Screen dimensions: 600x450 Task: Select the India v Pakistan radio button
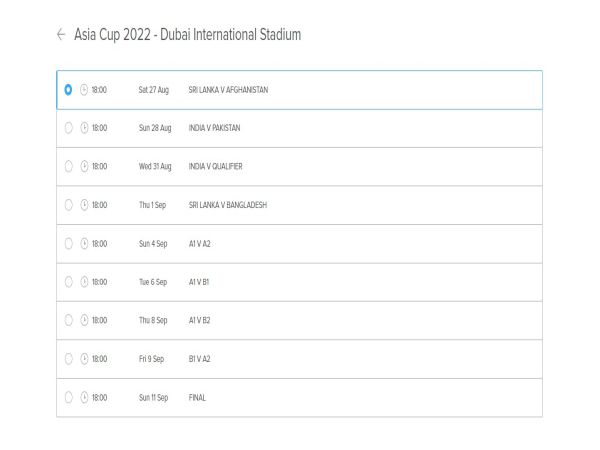[x=68, y=128]
